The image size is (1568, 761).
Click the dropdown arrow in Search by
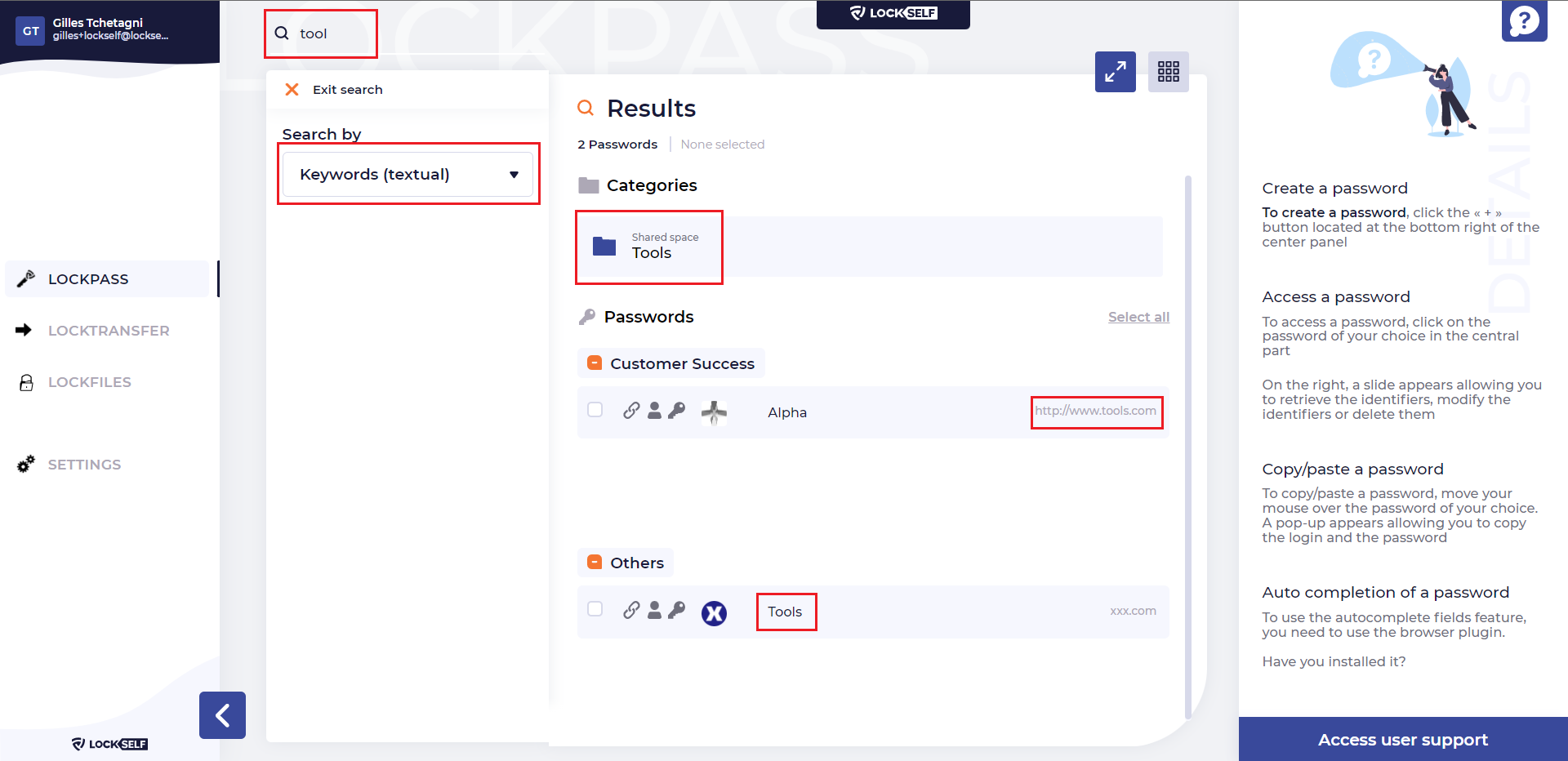[x=514, y=175]
